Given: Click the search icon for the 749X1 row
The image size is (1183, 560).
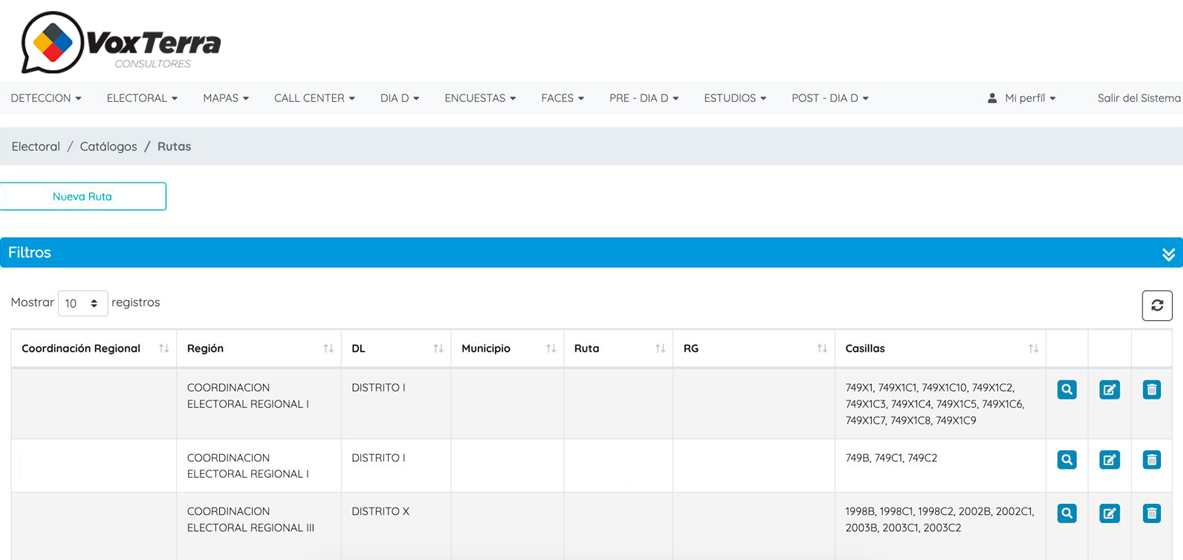Looking at the screenshot, I should 1067,389.
